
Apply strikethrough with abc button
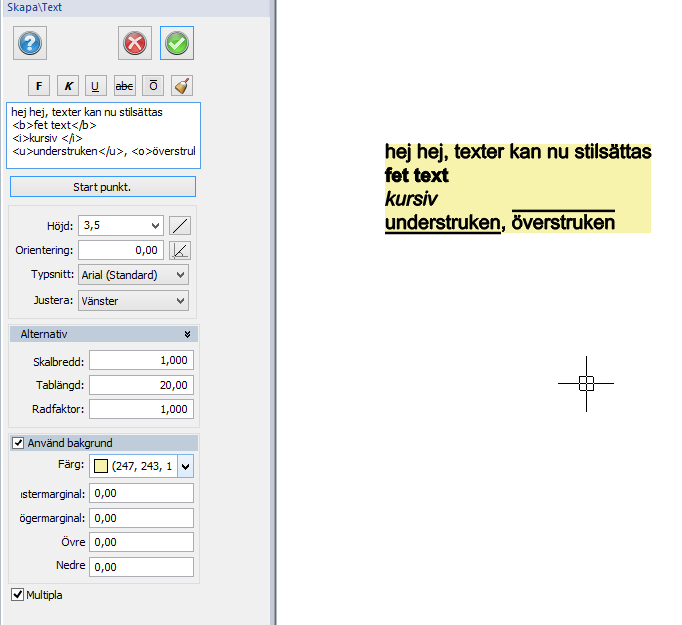tap(124, 86)
